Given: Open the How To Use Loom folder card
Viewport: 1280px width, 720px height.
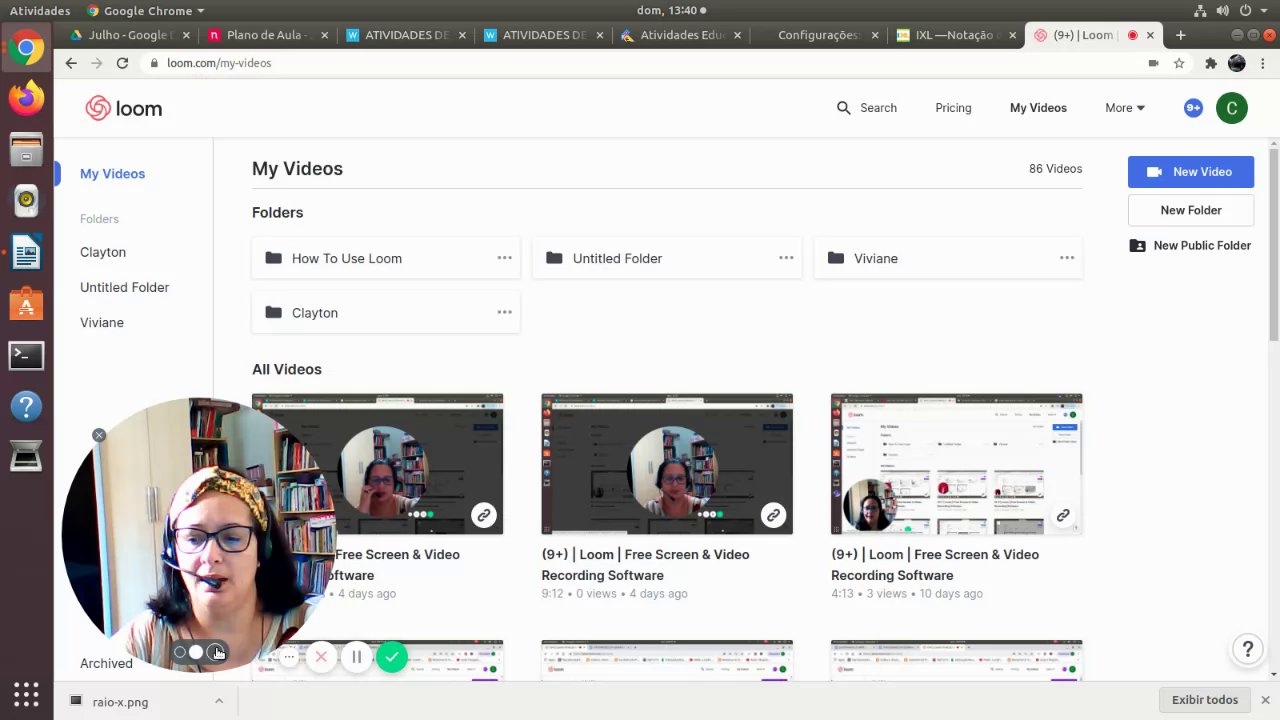Looking at the screenshot, I should point(386,258).
